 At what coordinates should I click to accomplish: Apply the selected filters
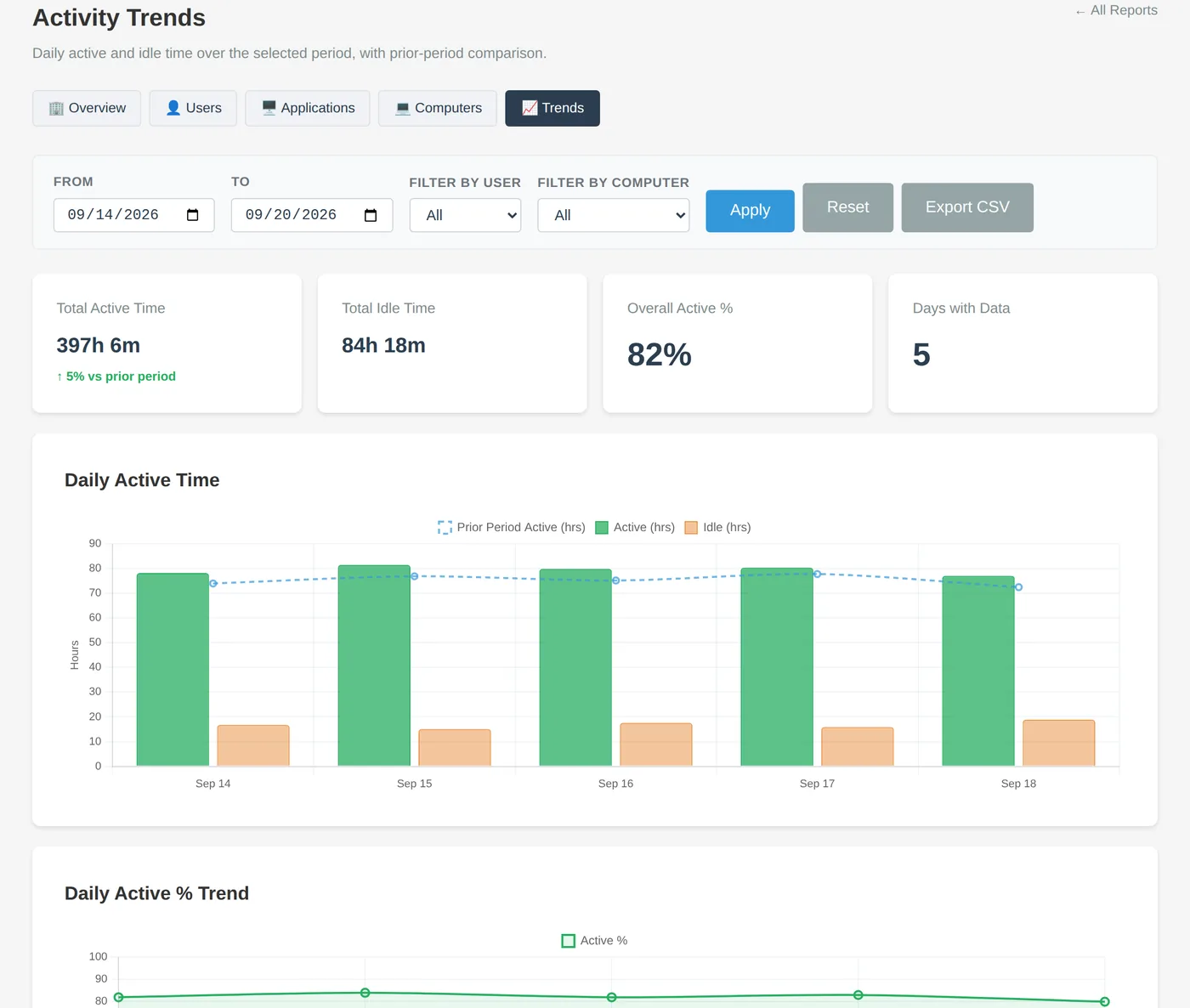point(750,211)
